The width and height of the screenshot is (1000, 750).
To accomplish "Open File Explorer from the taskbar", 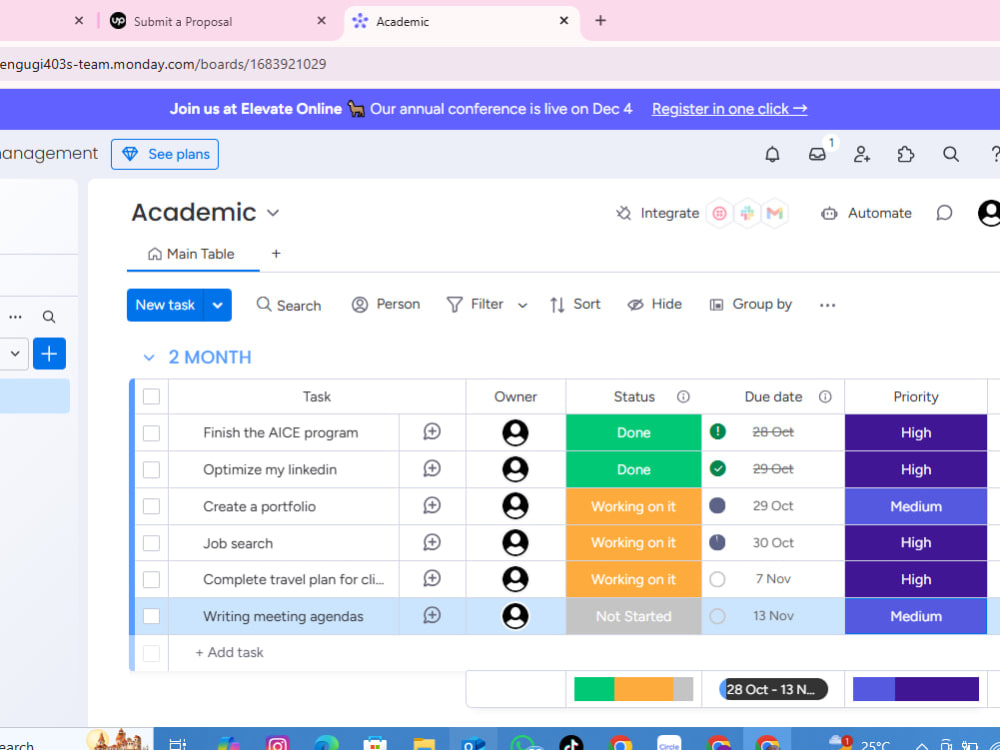I will [x=424, y=744].
